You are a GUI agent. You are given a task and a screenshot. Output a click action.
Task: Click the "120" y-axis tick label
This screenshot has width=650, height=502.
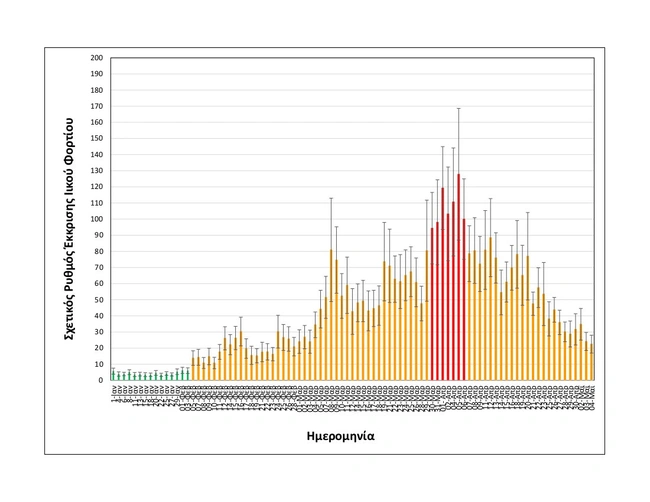point(97,187)
